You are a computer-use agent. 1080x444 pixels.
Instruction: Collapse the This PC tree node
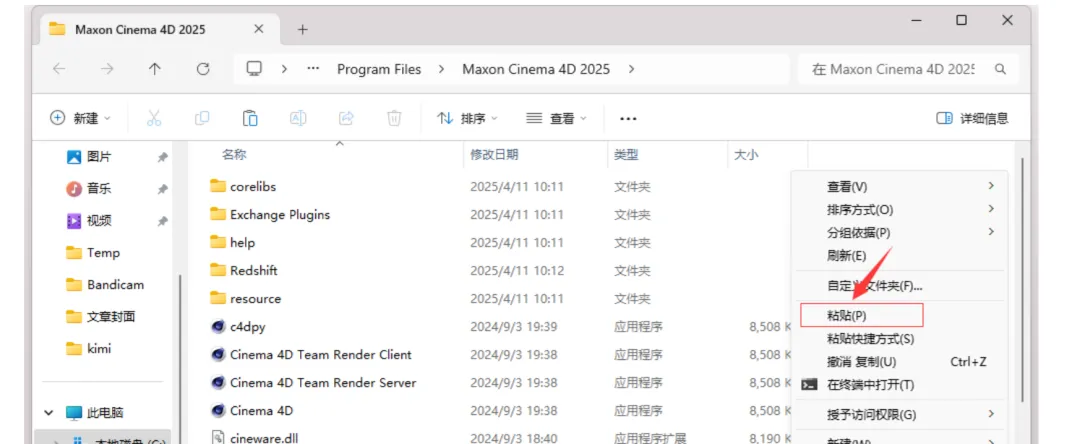(49, 413)
